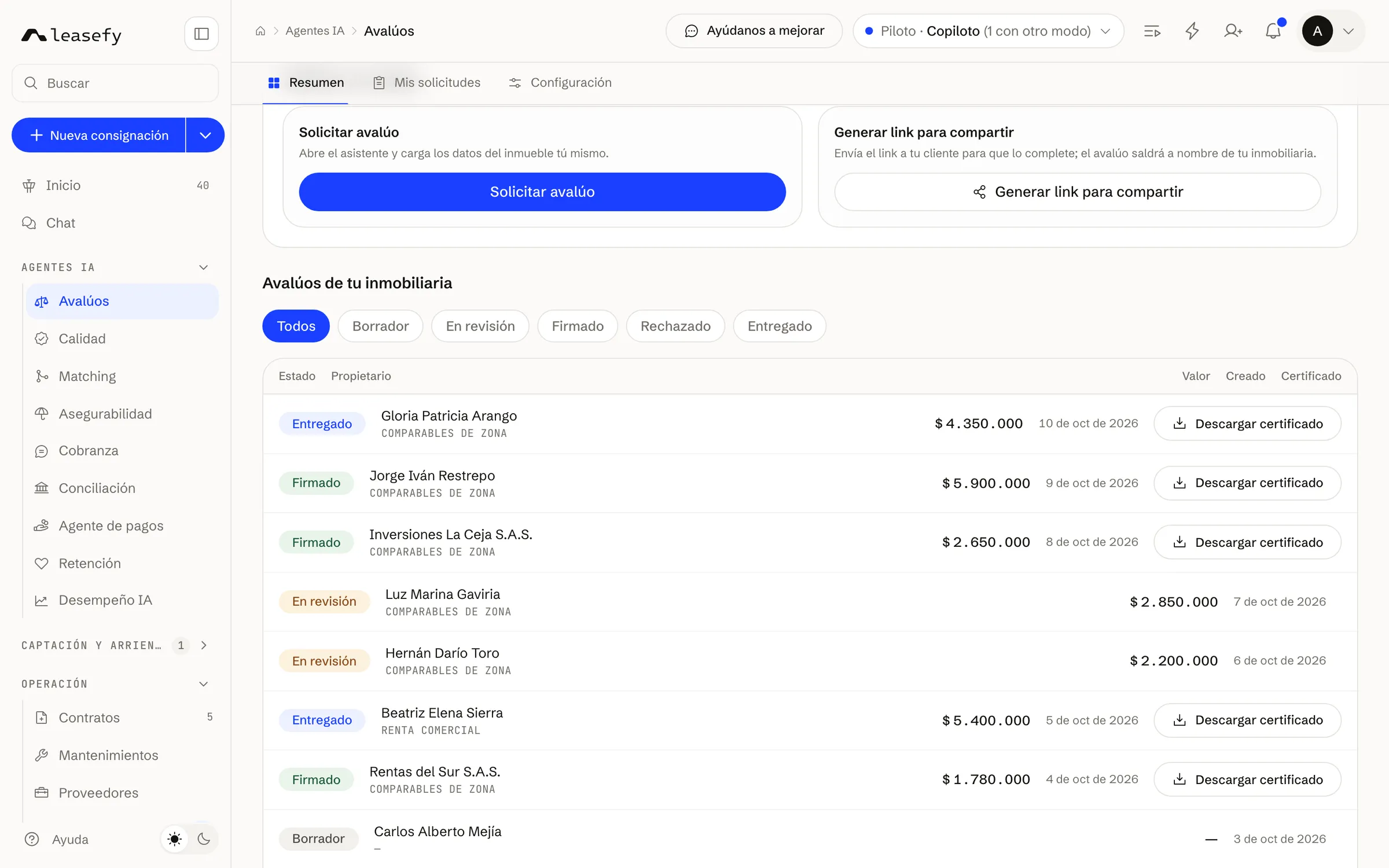Go to home breadcrumb icon
The height and width of the screenshot is (868, 1389).
coord(260,31)
